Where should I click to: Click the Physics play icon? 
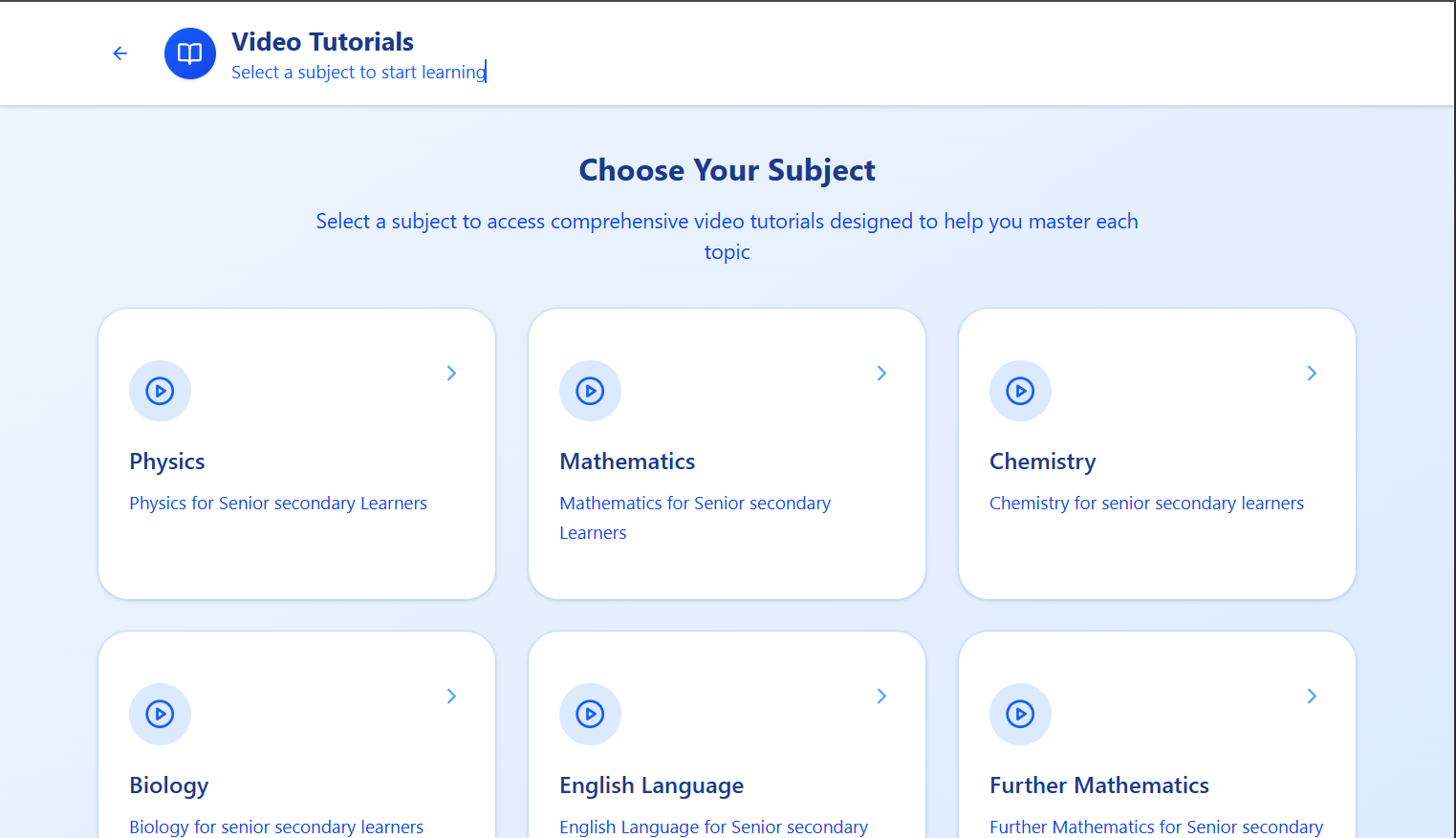point(160,391)
